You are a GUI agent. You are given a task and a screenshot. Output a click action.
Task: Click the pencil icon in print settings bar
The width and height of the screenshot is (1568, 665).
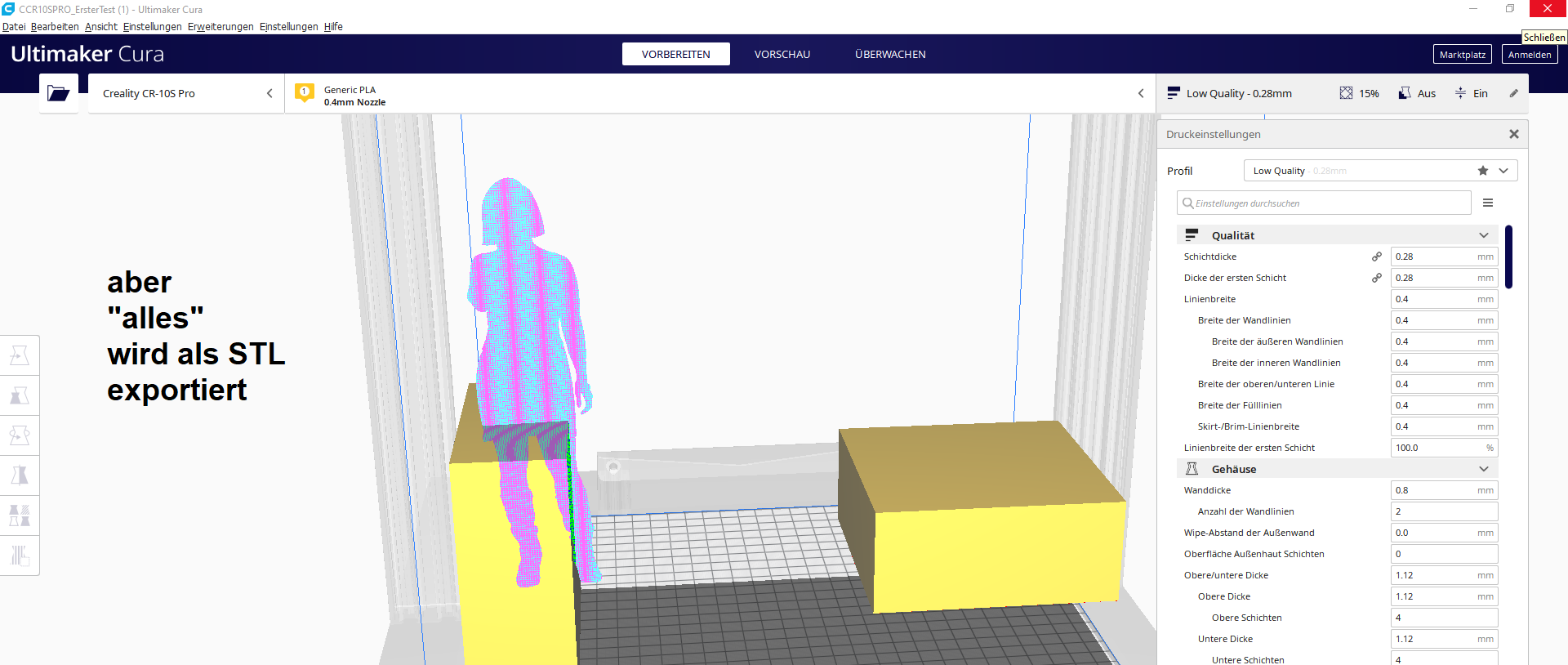1513,93
